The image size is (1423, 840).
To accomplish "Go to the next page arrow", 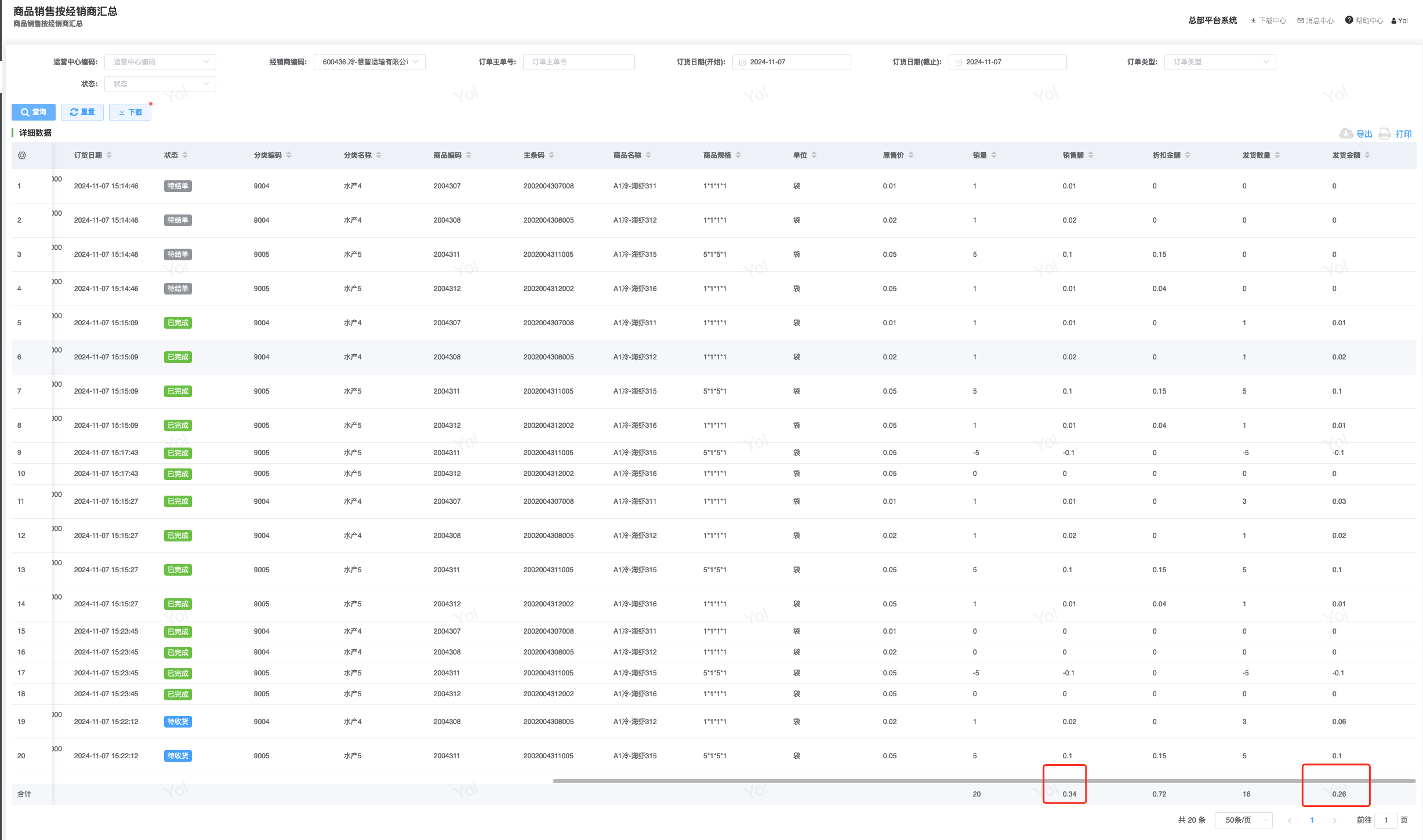I will pos(1334,820).
